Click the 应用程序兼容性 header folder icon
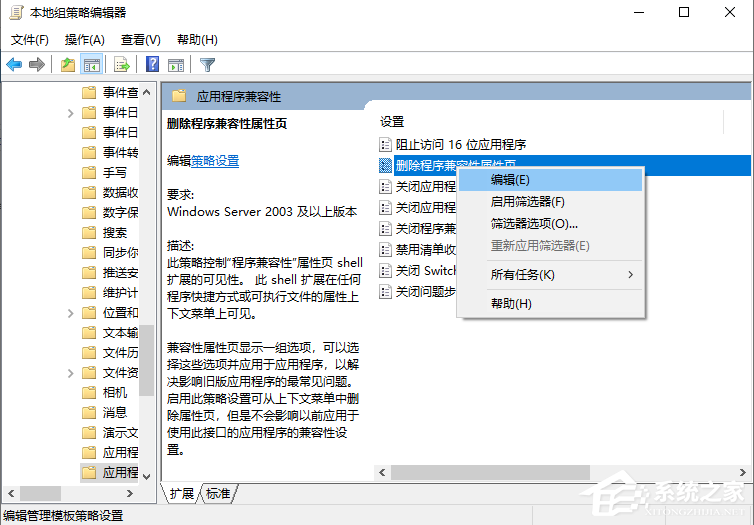This screenshot has height=525, width=754. point(179,96)
